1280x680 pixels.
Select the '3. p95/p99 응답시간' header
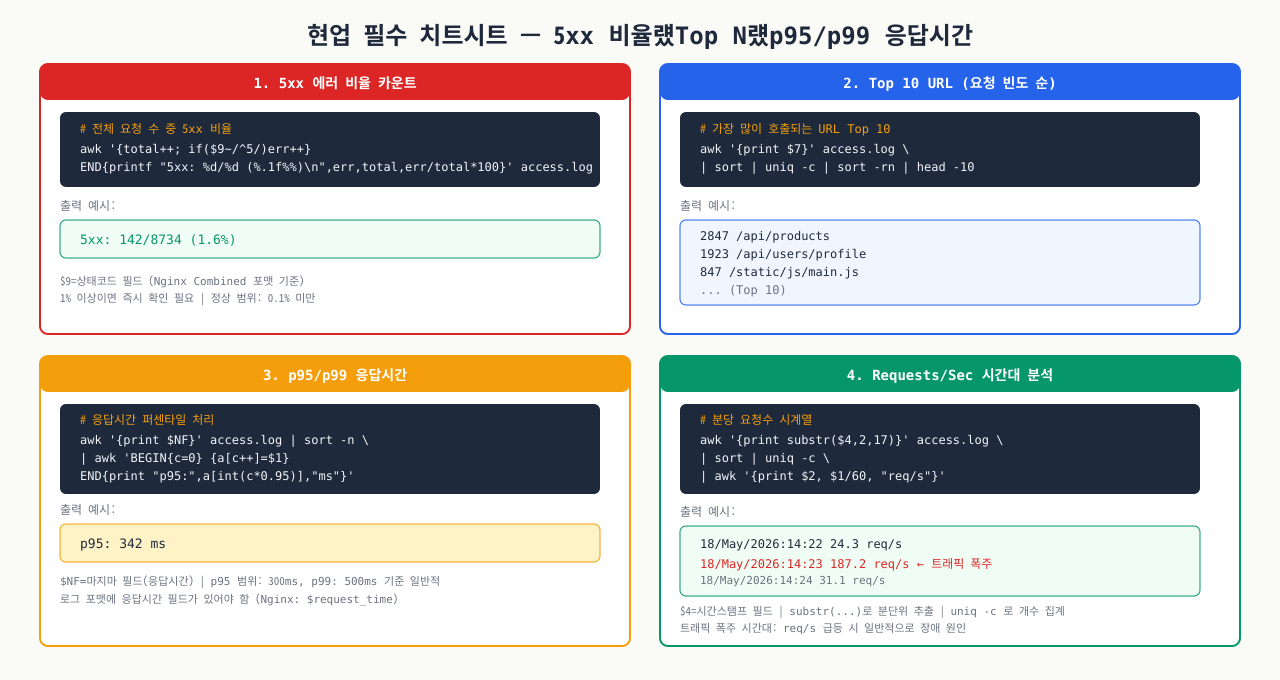(x=335, y=375)
